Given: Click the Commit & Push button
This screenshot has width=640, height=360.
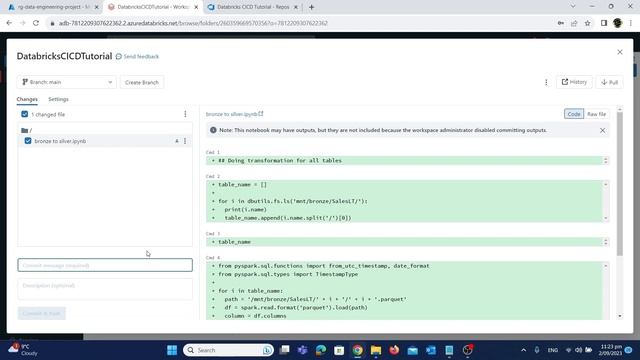Looking at the screenshot, I should pyautogui.click(x=42, y=313).
